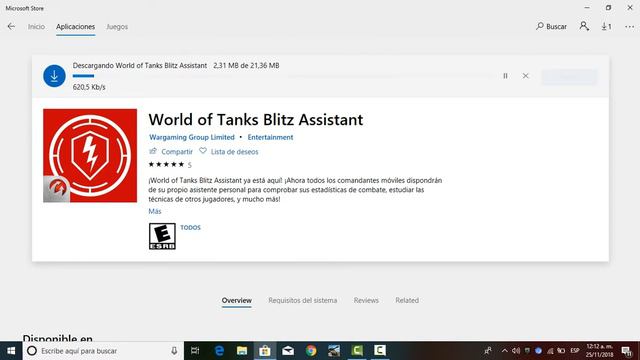Open the Windows Start menu
Screen dimensions: 640x360
point(11,351)
